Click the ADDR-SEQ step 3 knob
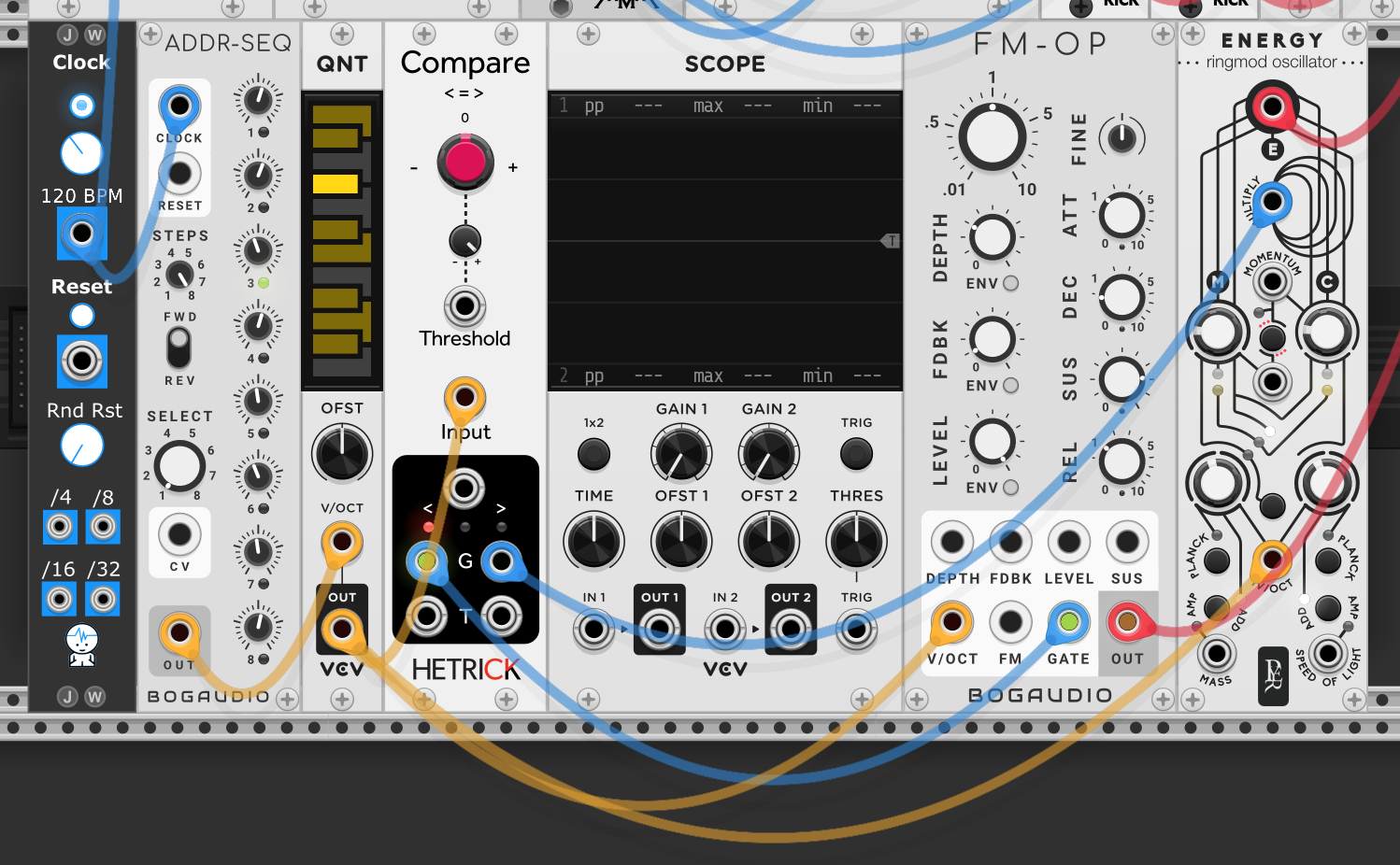The image size is (1400, 865). pos(258,249)
